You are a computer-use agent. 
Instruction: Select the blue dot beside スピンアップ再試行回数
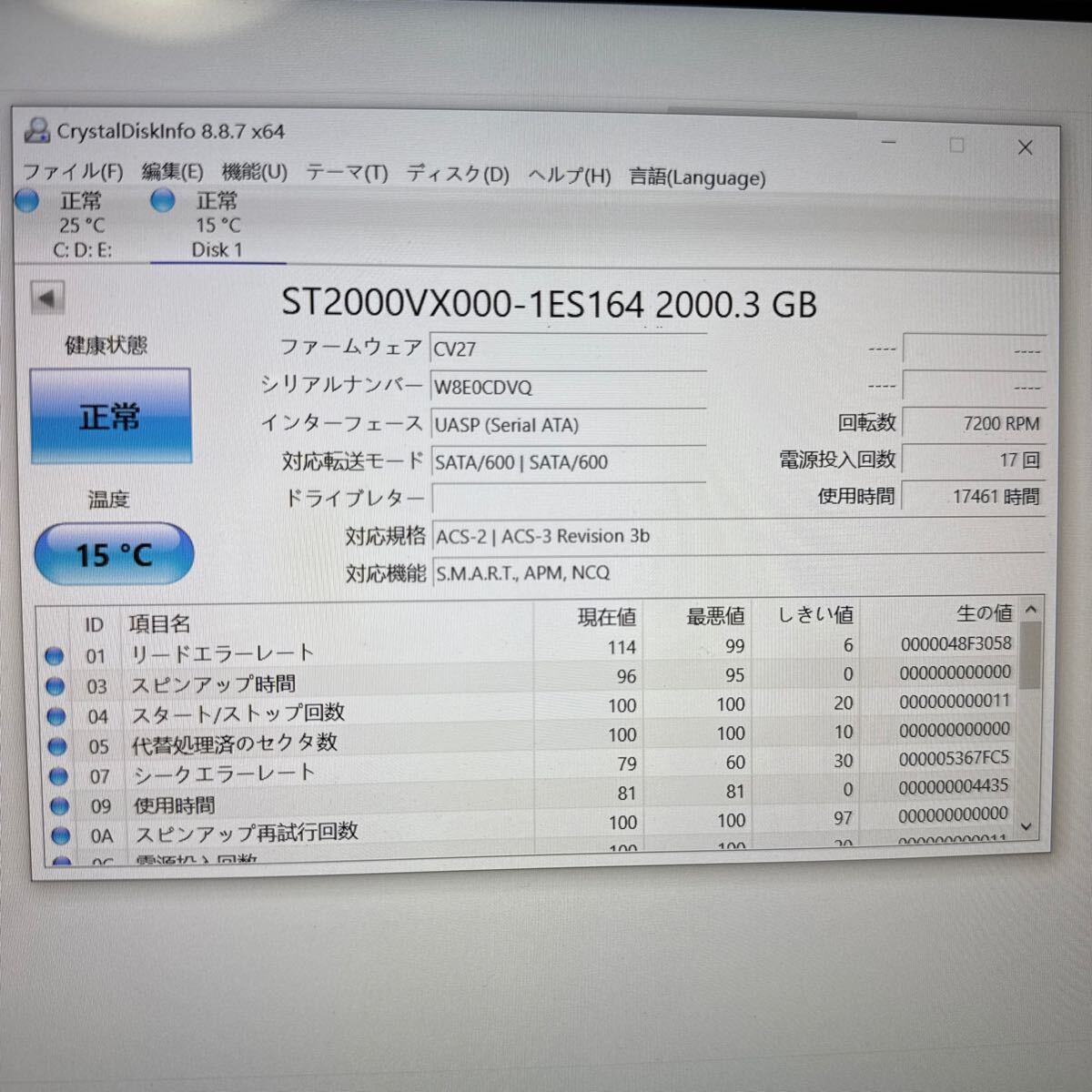tap(55, 834)
